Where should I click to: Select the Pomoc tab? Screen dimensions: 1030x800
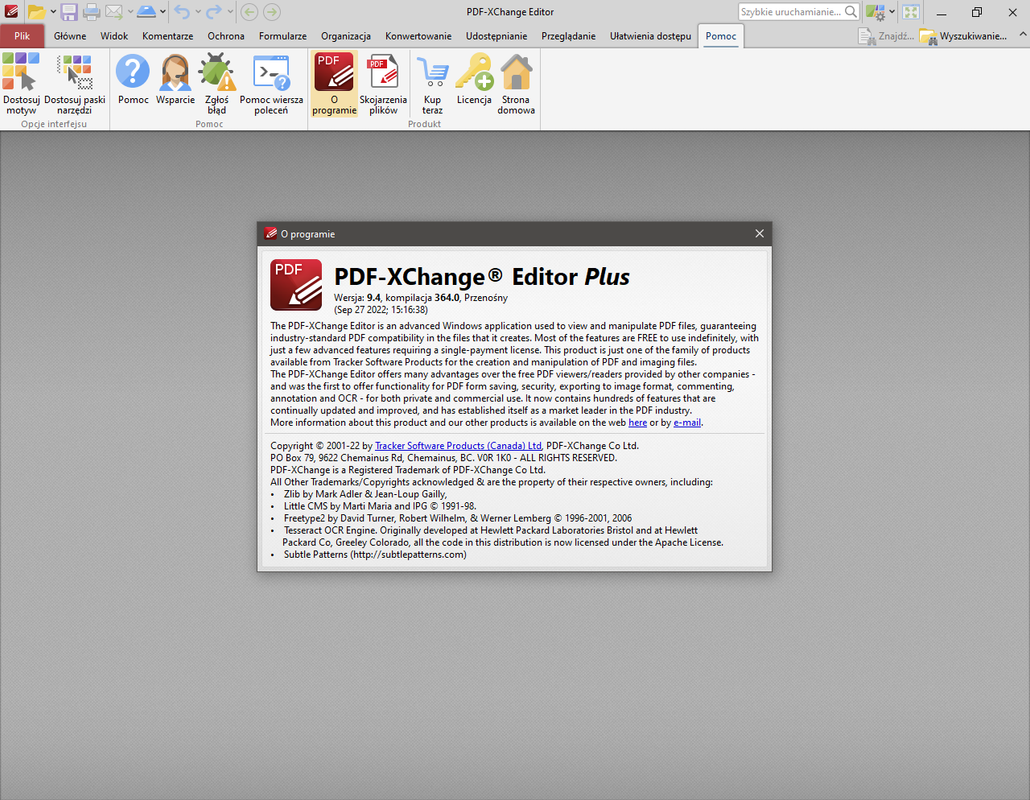click(721, 36)
